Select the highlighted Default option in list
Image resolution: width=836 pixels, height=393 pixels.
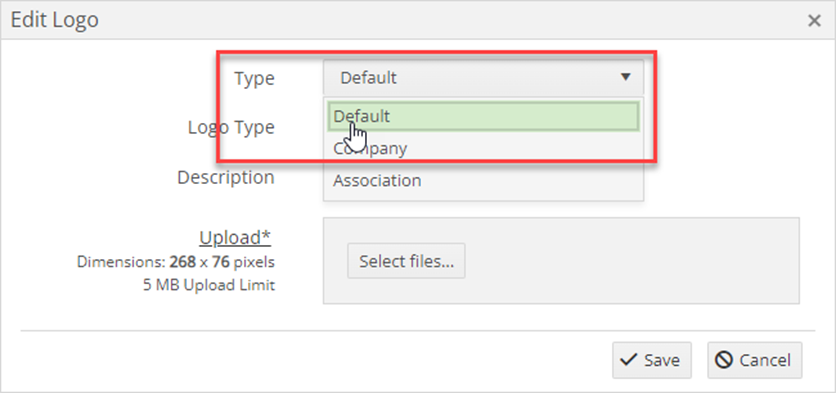pos(483,116)
